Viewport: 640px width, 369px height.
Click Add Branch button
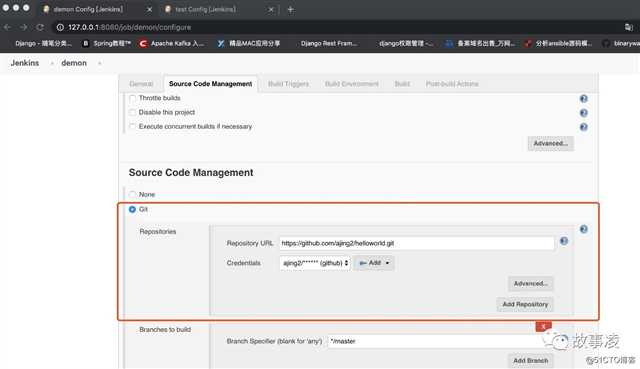(531, 361)
